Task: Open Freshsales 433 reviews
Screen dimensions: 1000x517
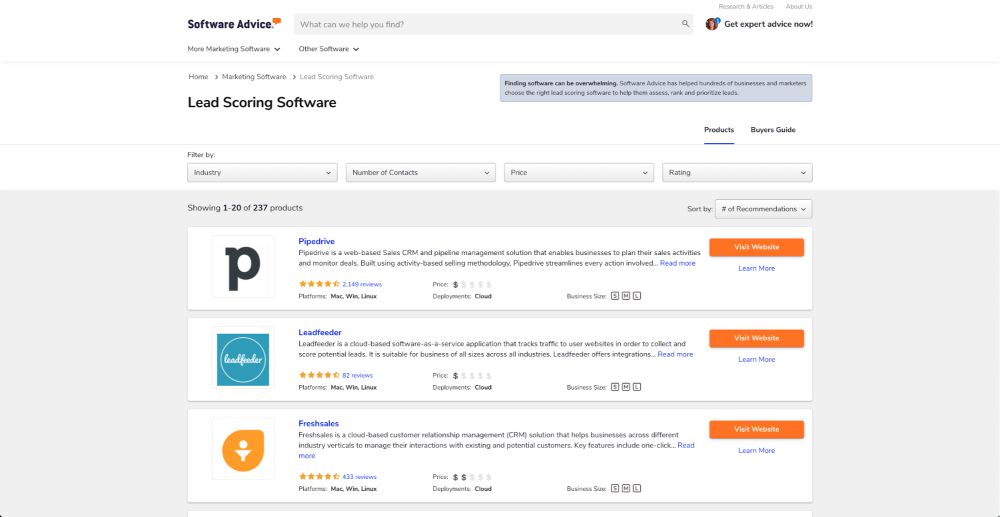Action: point(360,477)
